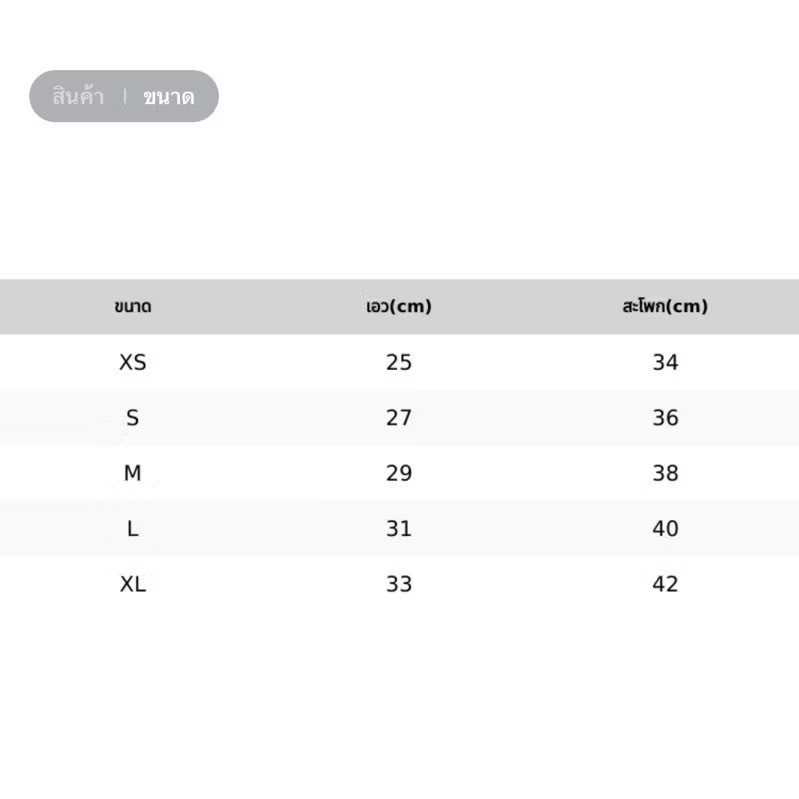The image size is (799, 799).
Task: Choose the XL size row label
Action: coord(132,584)
